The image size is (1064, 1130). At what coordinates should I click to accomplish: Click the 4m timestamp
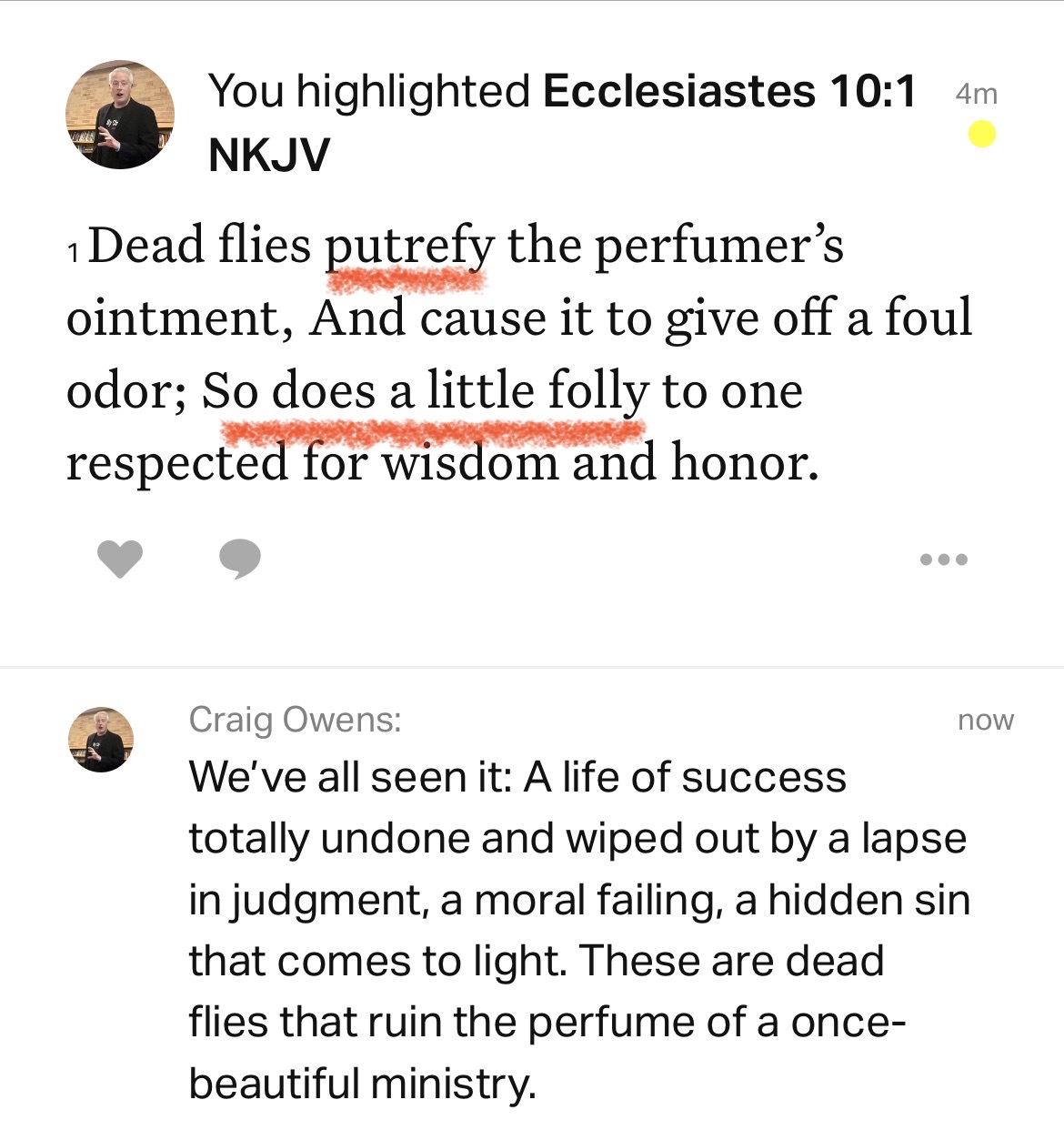976,94
